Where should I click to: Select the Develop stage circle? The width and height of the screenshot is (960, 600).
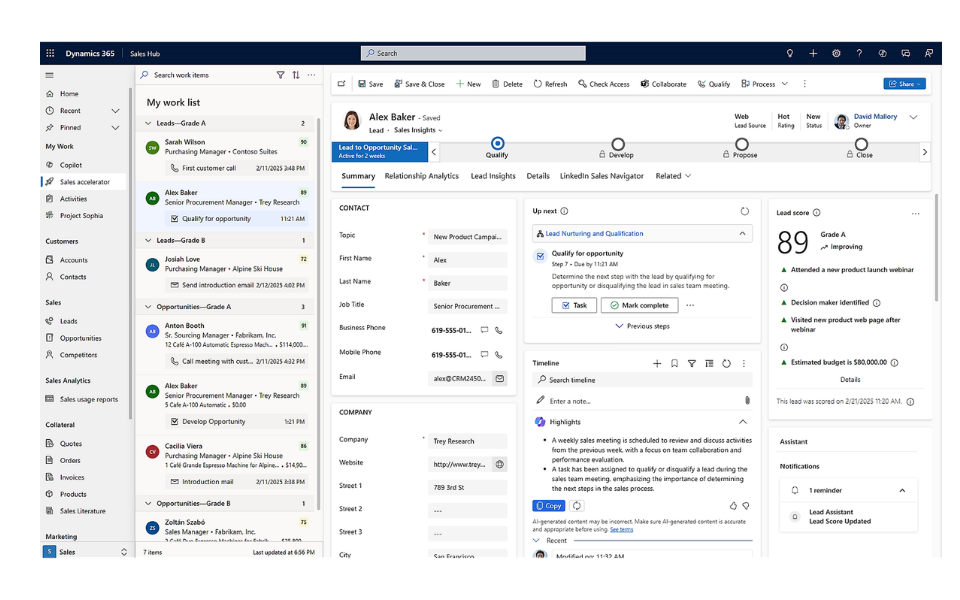618,144
